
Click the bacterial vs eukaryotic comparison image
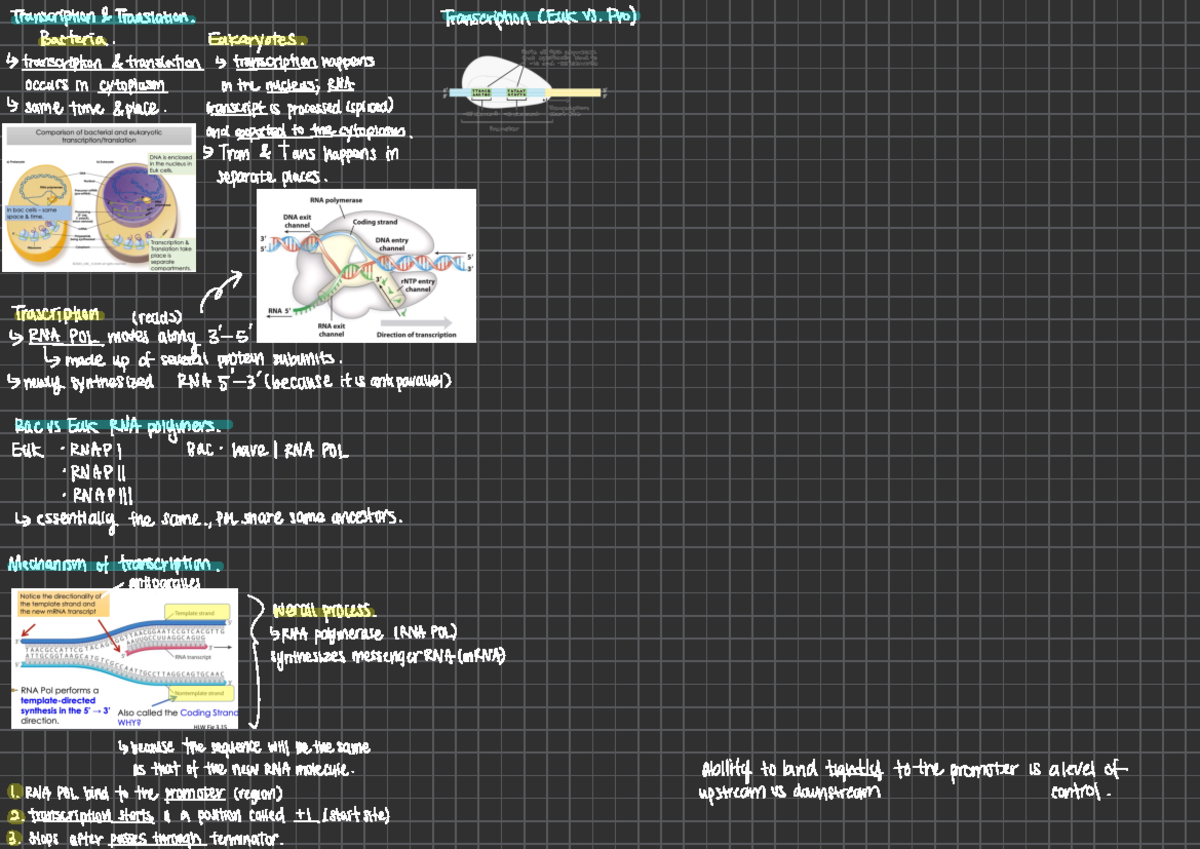tap(100, 198)
